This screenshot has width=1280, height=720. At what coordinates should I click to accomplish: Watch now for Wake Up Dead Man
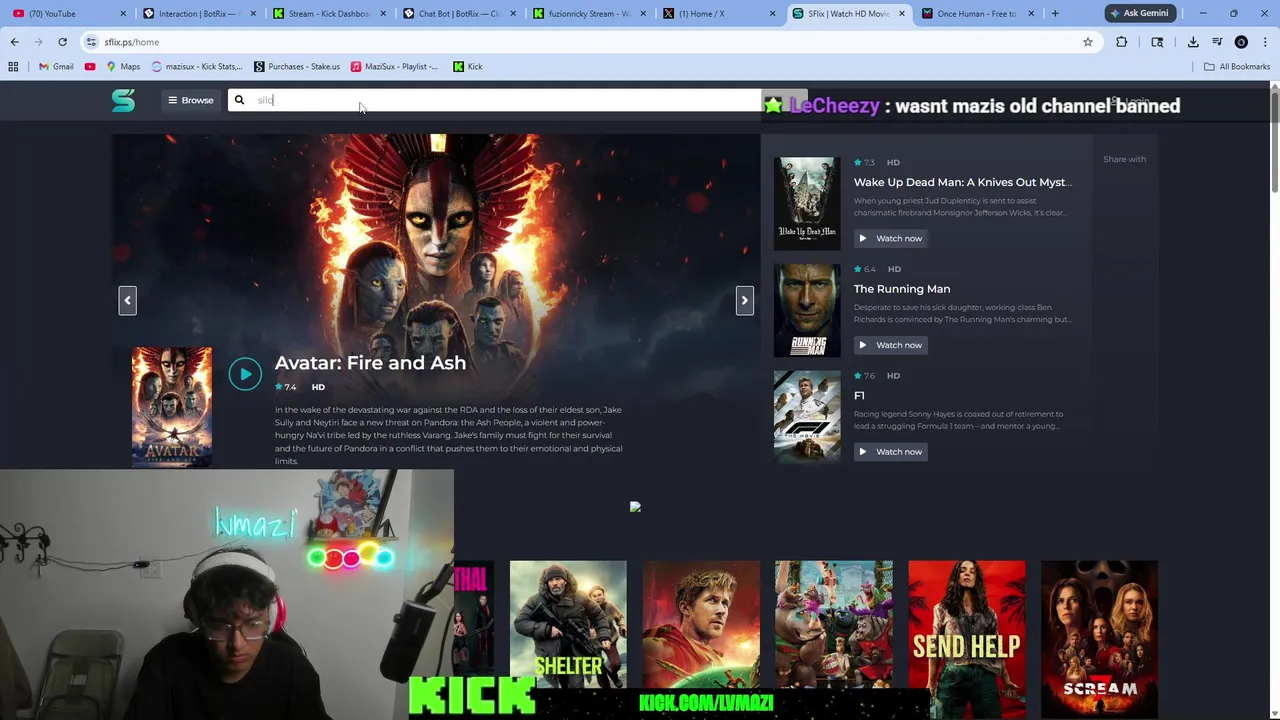pyautogui.click(x=890, y=238)
